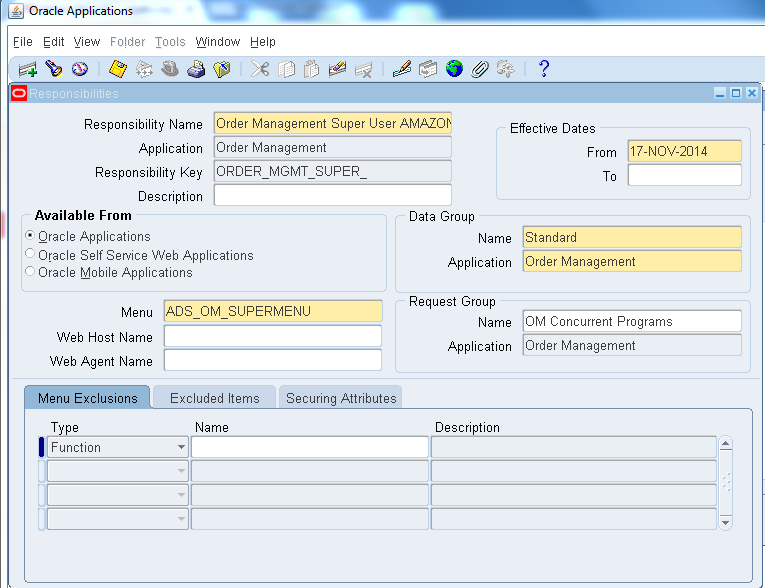Save changes using the yellow disk icon

tap(118, 69)
